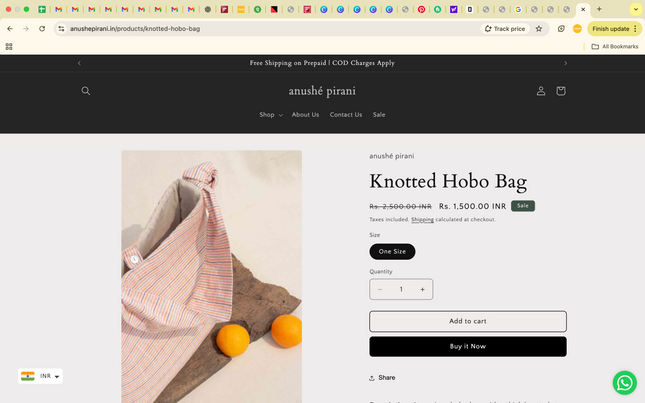
Task: Open the shopping cart icon
Action: click(x=560, y=91)
